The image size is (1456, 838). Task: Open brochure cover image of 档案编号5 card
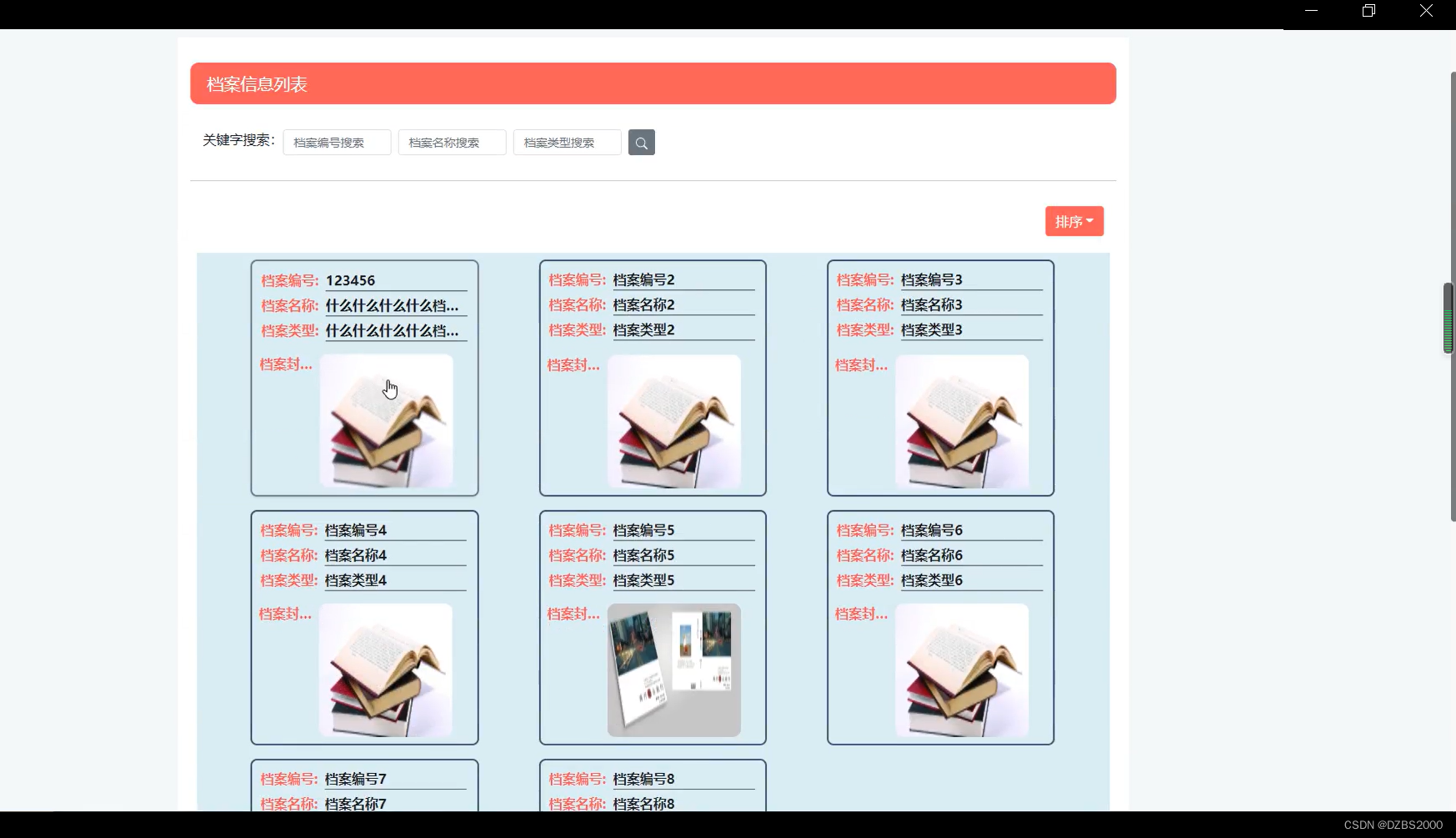pos(674,670)
